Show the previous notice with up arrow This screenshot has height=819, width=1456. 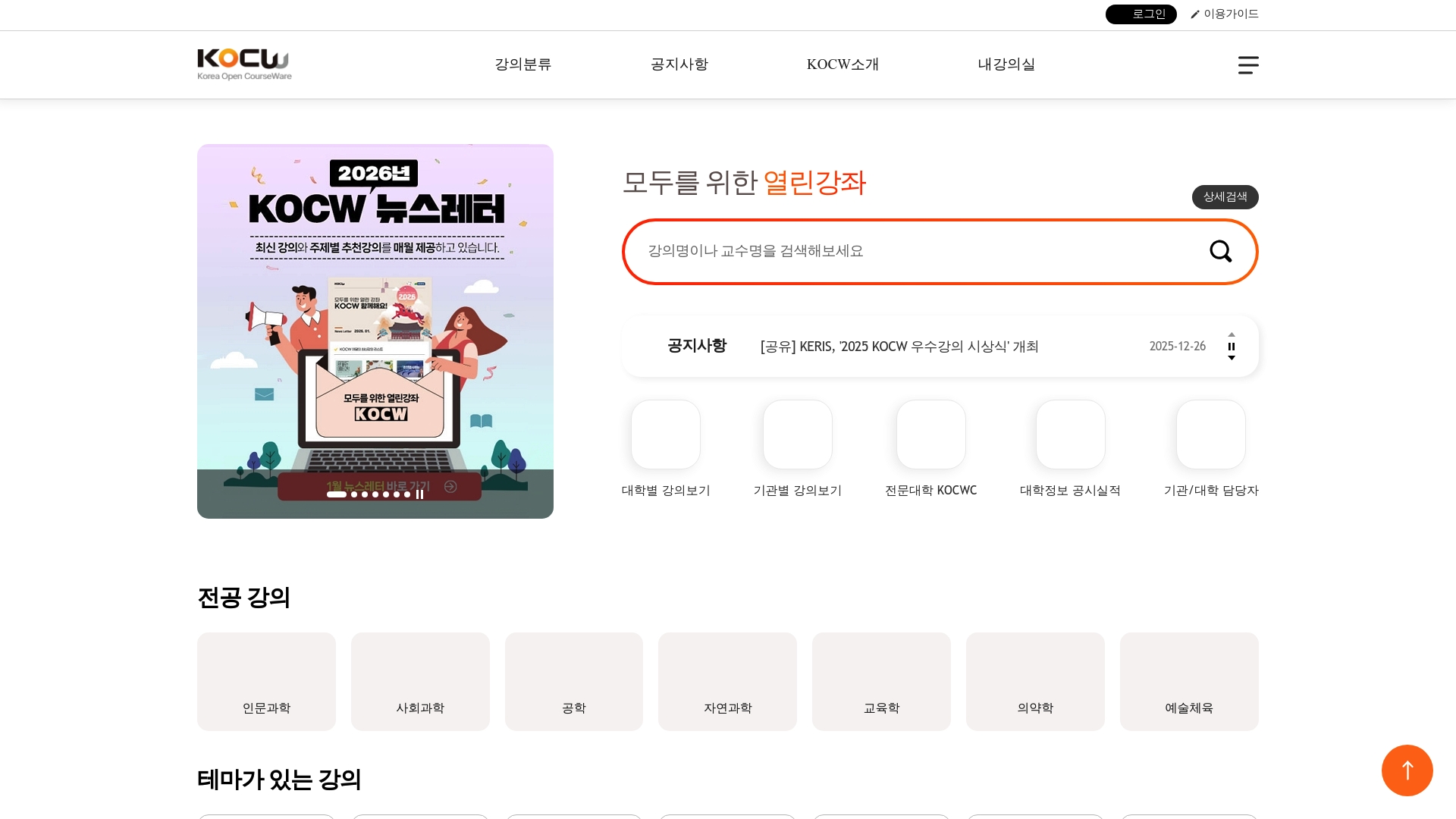point(1232,334)
